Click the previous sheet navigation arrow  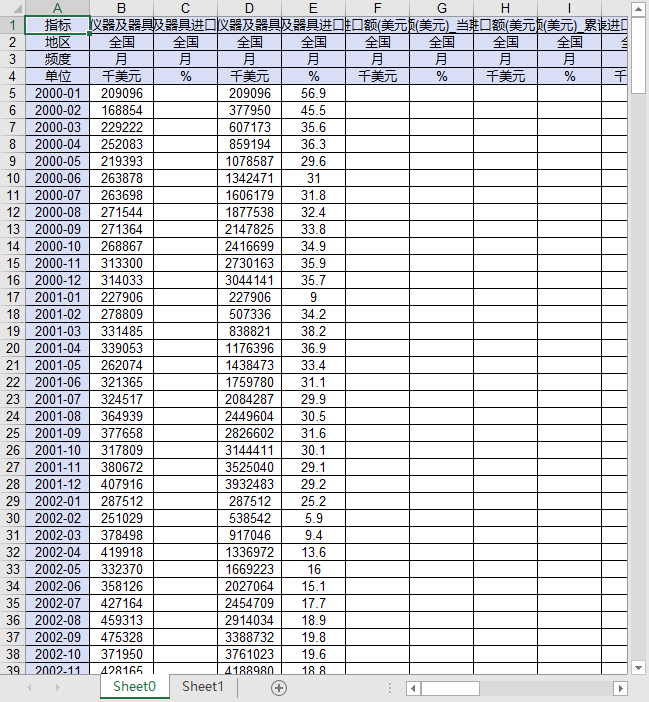tap(30, 687)
